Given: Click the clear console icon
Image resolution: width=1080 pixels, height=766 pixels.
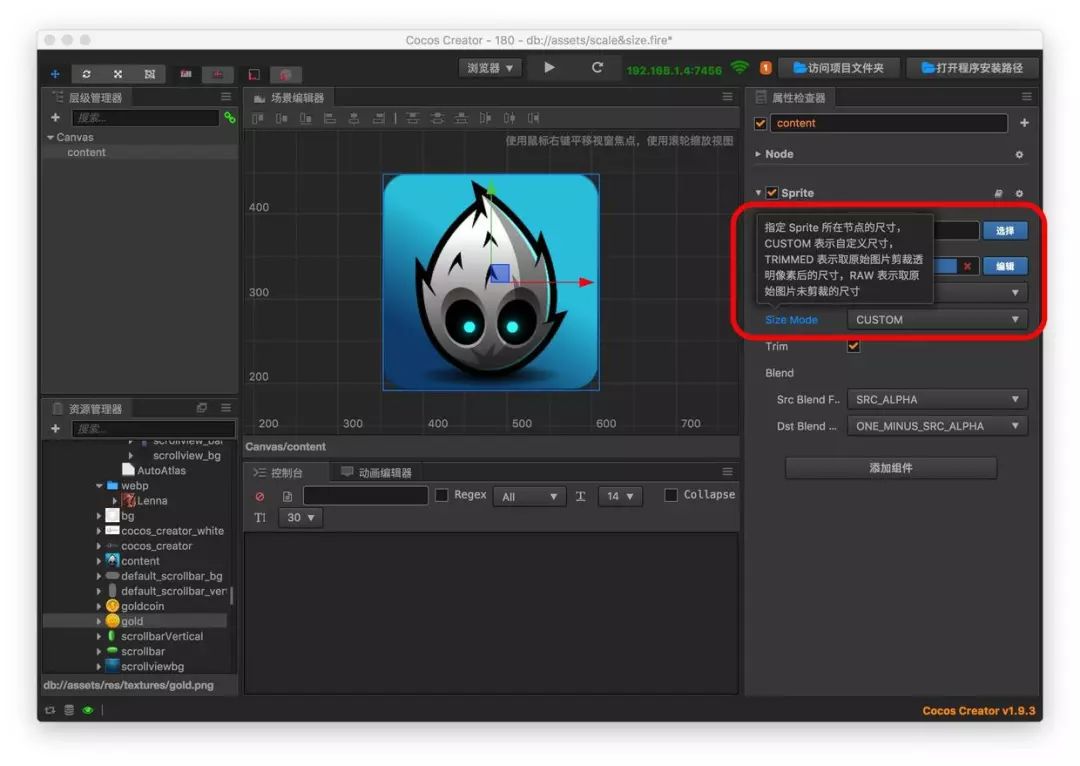Looking at the screenshot, I should tap(260, 496).
